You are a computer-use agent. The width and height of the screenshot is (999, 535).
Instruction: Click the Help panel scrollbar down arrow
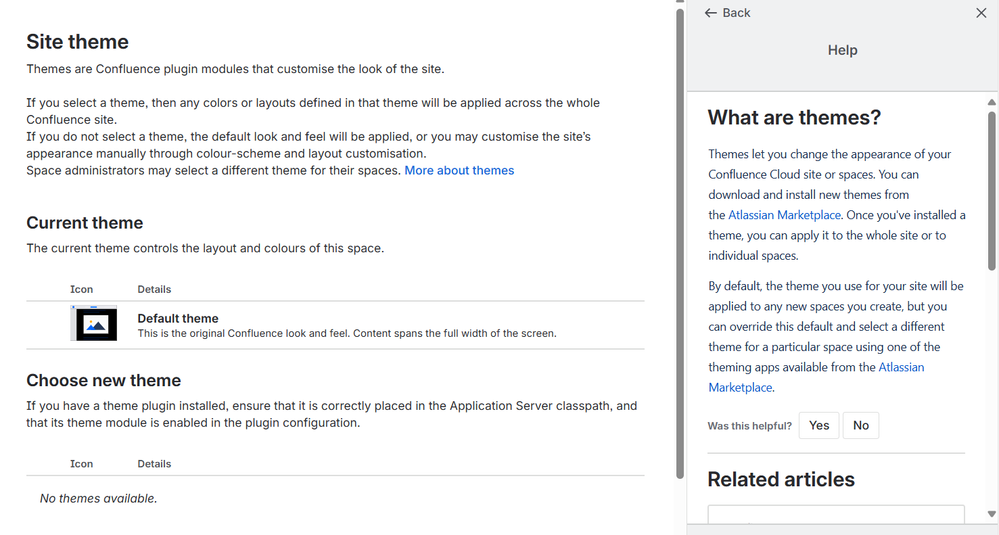click(991, 514)
